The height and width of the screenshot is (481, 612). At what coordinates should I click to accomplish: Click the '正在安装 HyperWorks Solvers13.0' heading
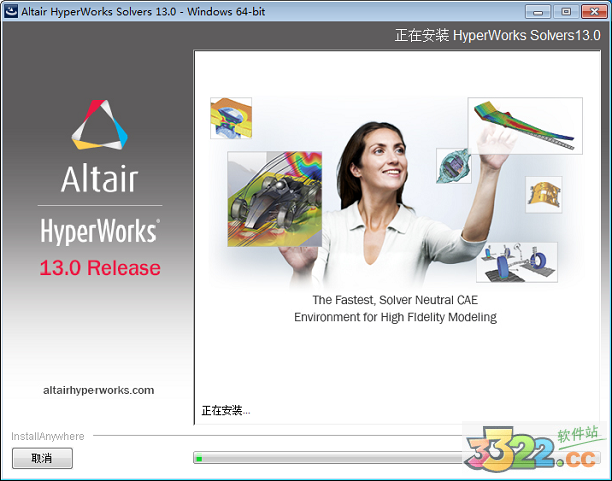pyautogui.click(x=498, y=36)
